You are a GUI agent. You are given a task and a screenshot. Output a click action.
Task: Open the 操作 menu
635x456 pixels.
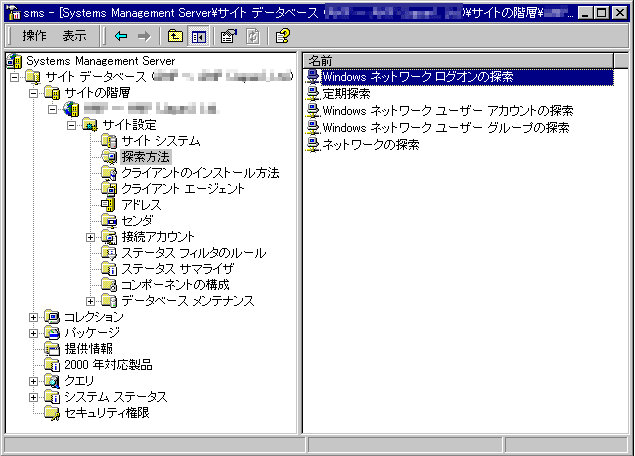tap(34, 36)
